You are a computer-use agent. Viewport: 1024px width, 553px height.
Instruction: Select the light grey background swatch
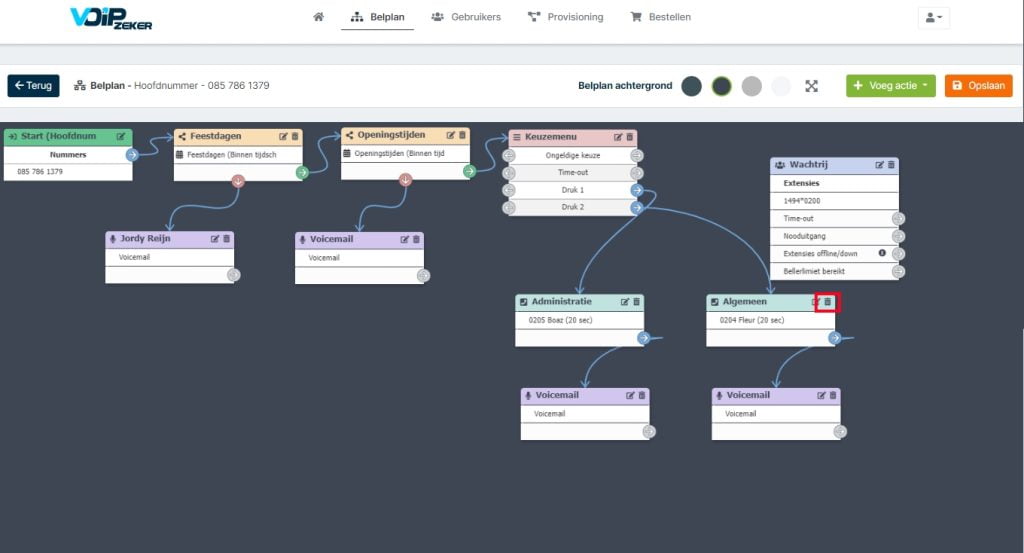point(752,86)
